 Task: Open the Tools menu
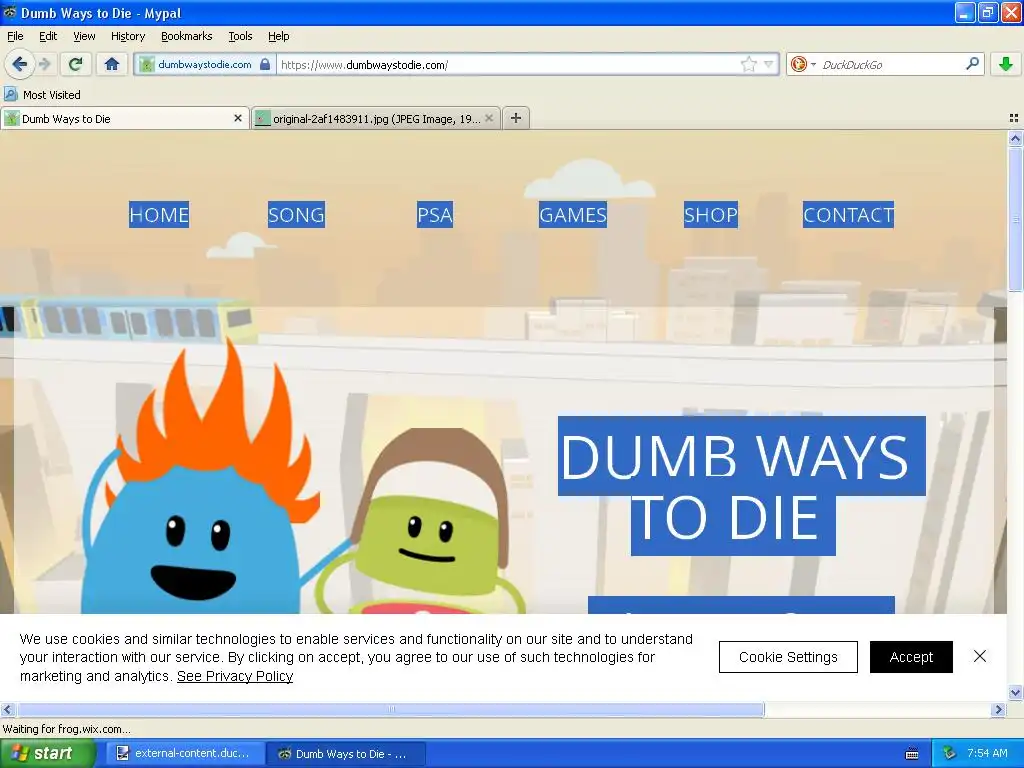point(240,36)
